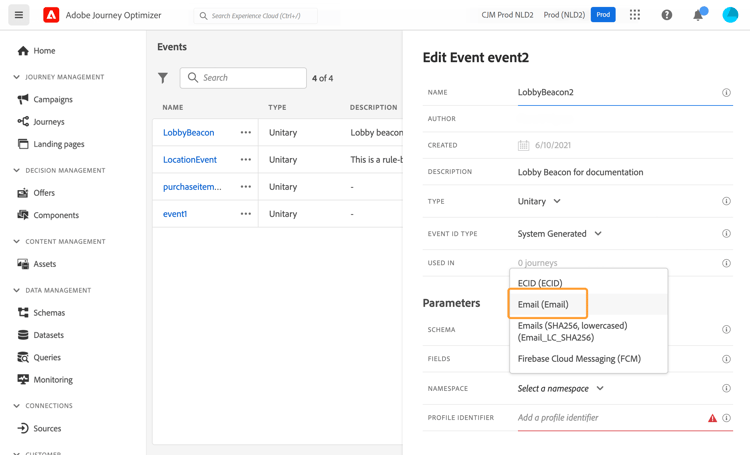Choose Firebase Cloud Messaging (FCM) option
Screen dimensions: 750x455
[579, 358]
